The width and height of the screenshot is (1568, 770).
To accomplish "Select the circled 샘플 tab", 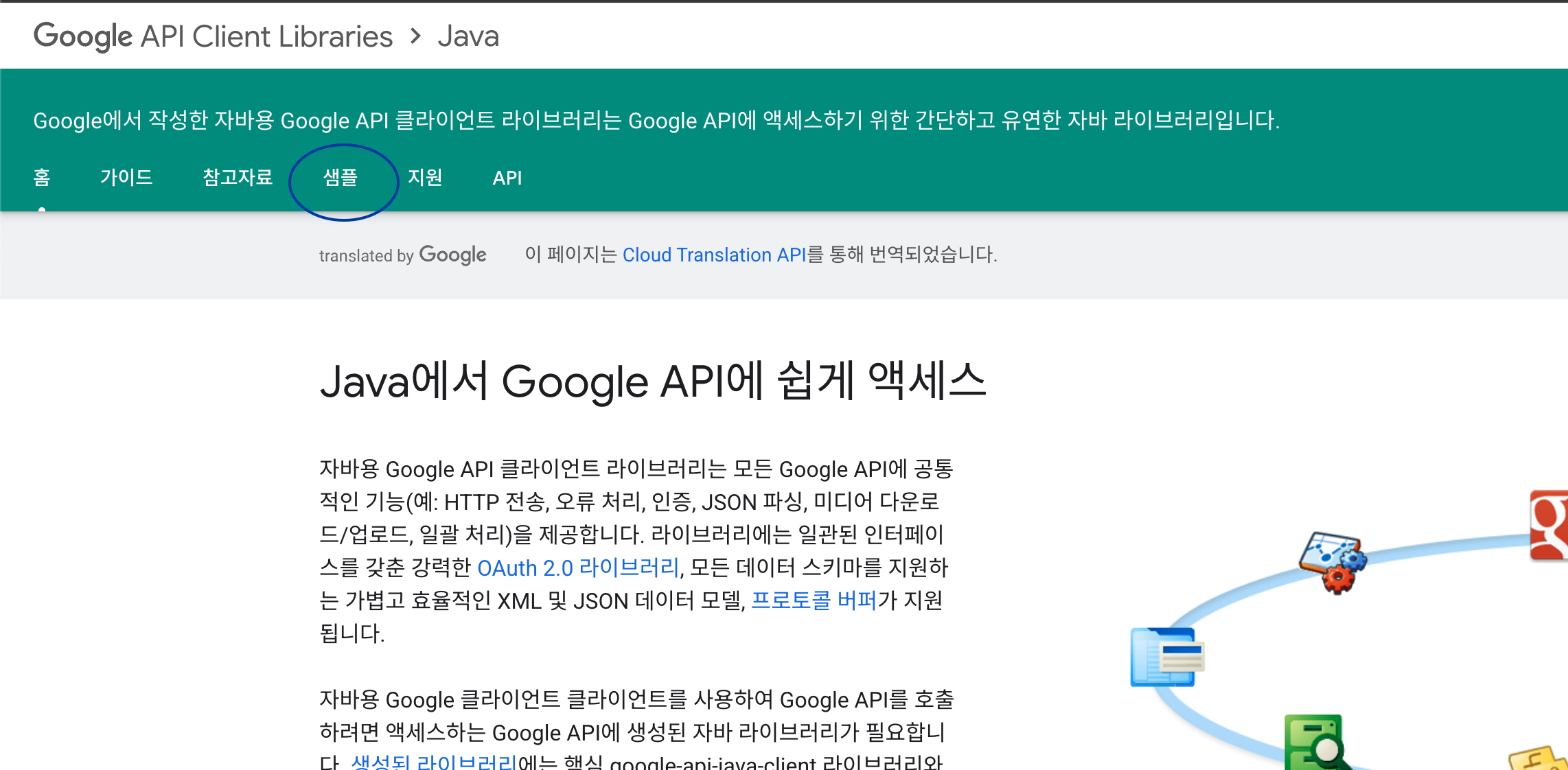I will click(x=341, y=178).
